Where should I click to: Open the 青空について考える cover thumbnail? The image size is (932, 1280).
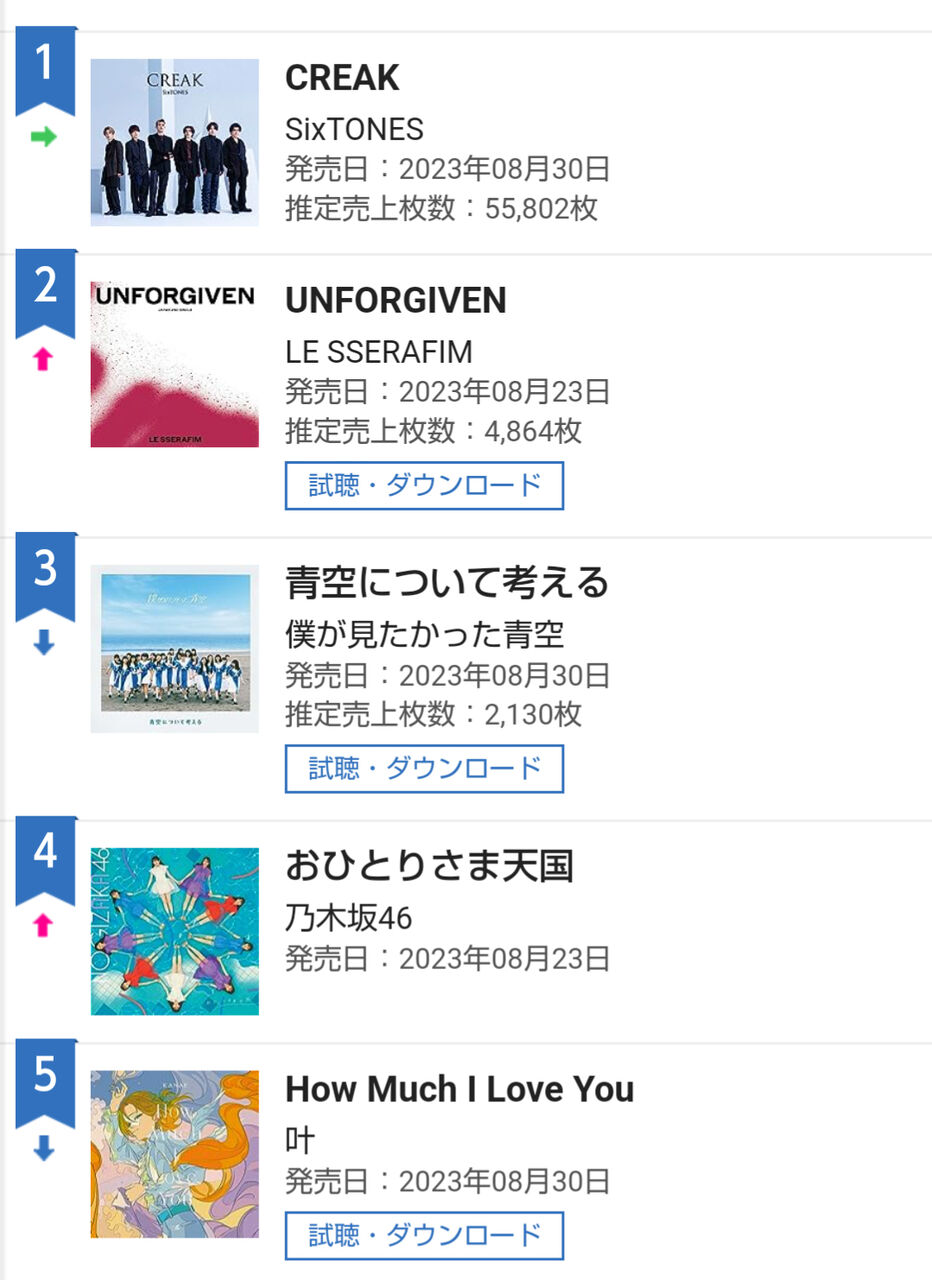[x=175, y=648]
